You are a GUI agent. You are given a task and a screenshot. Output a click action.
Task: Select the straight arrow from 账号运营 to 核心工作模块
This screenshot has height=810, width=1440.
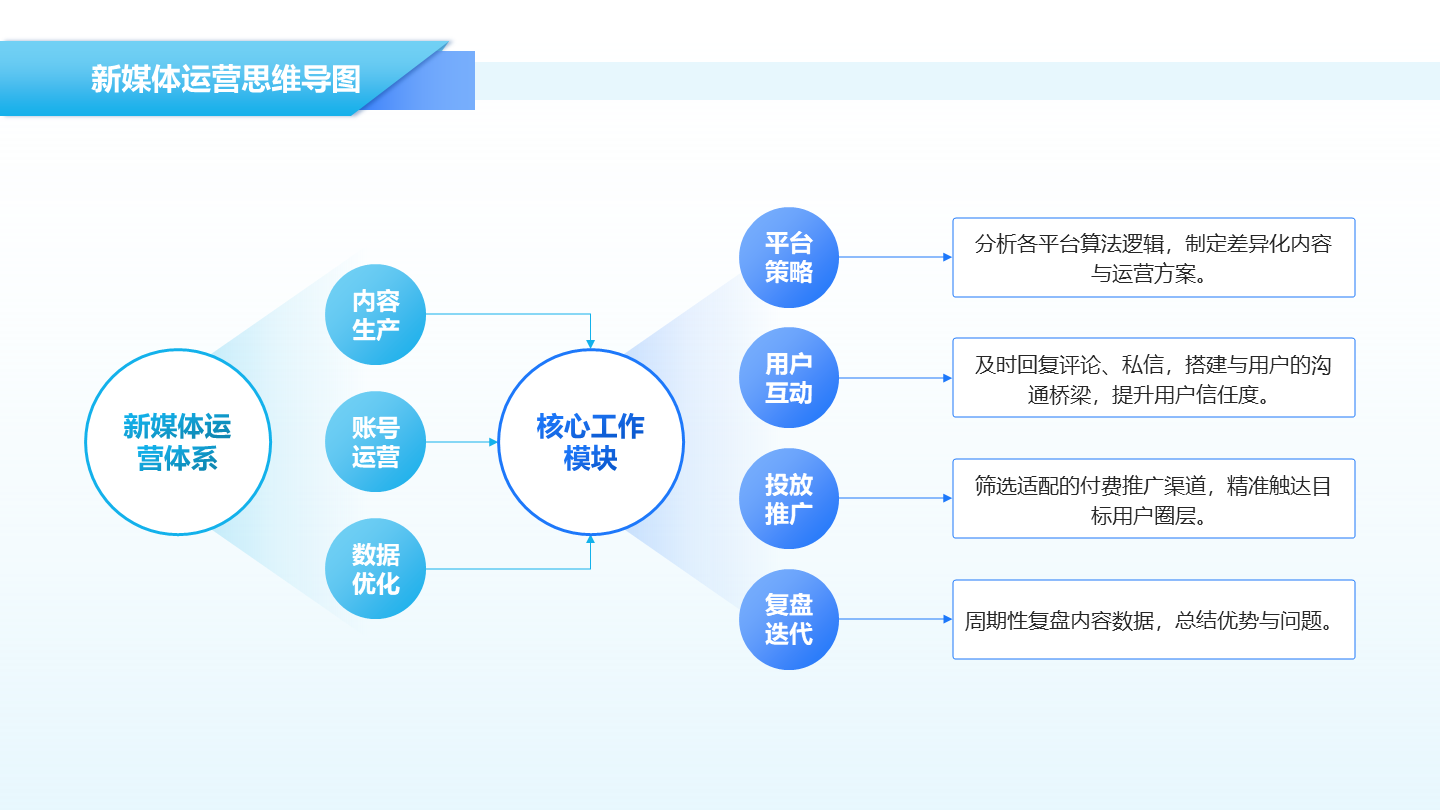461,442
